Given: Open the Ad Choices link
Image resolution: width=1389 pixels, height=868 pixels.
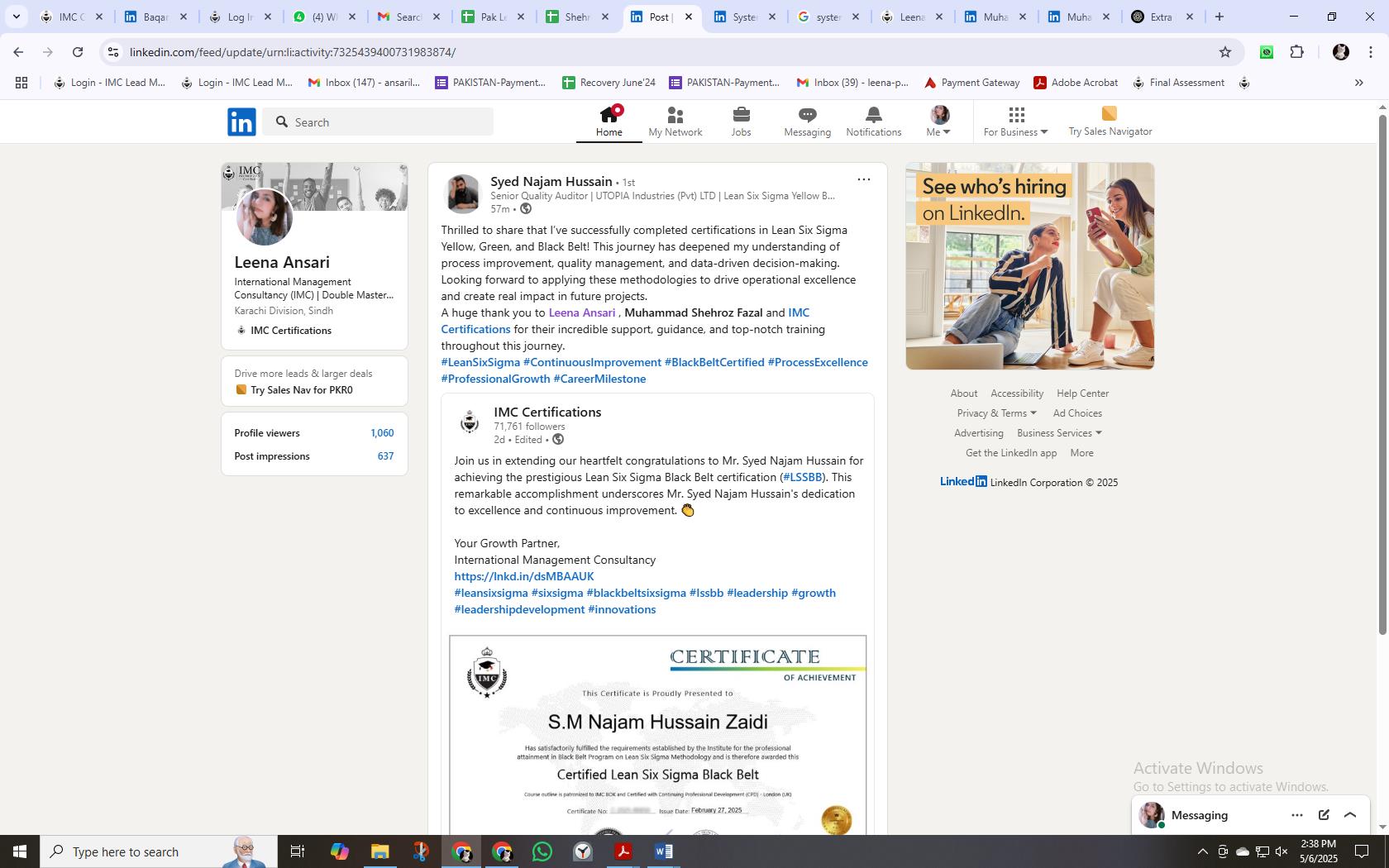Looking at the screenshot, I should pos(1077,413).
